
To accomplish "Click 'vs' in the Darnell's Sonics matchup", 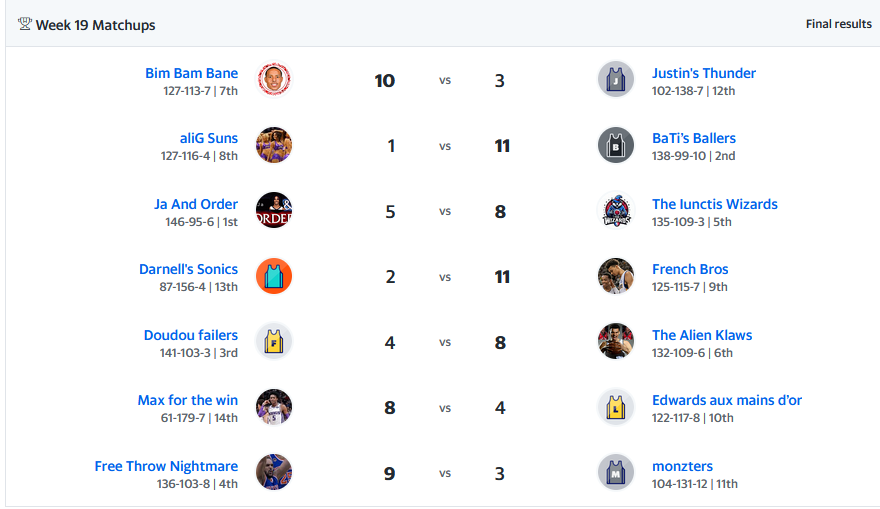I will click(x=445, y=277).
